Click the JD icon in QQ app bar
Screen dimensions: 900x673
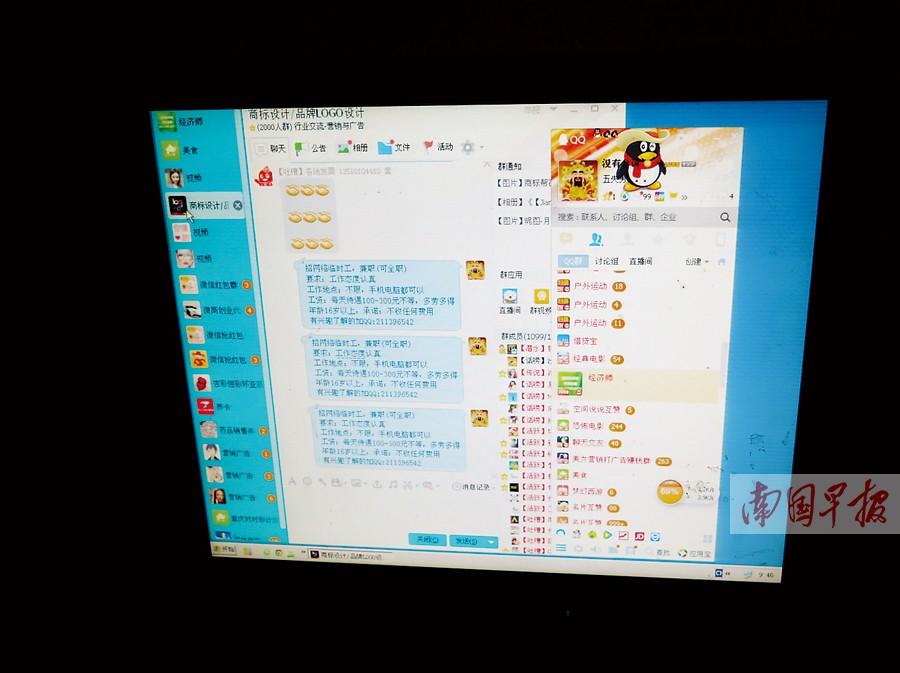point(639,536)
